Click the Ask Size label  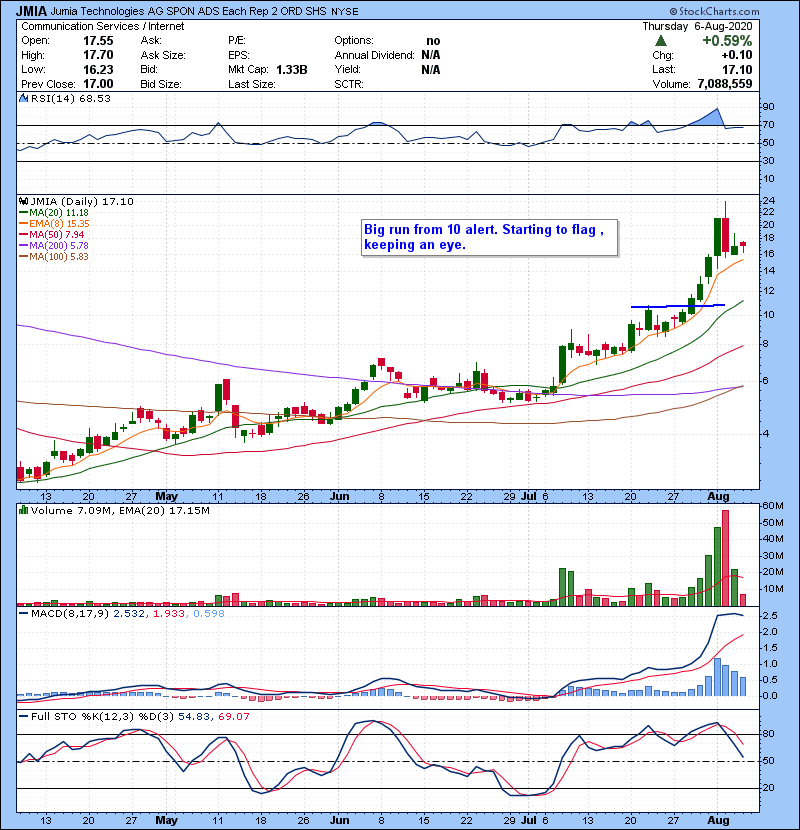[163, 55]
